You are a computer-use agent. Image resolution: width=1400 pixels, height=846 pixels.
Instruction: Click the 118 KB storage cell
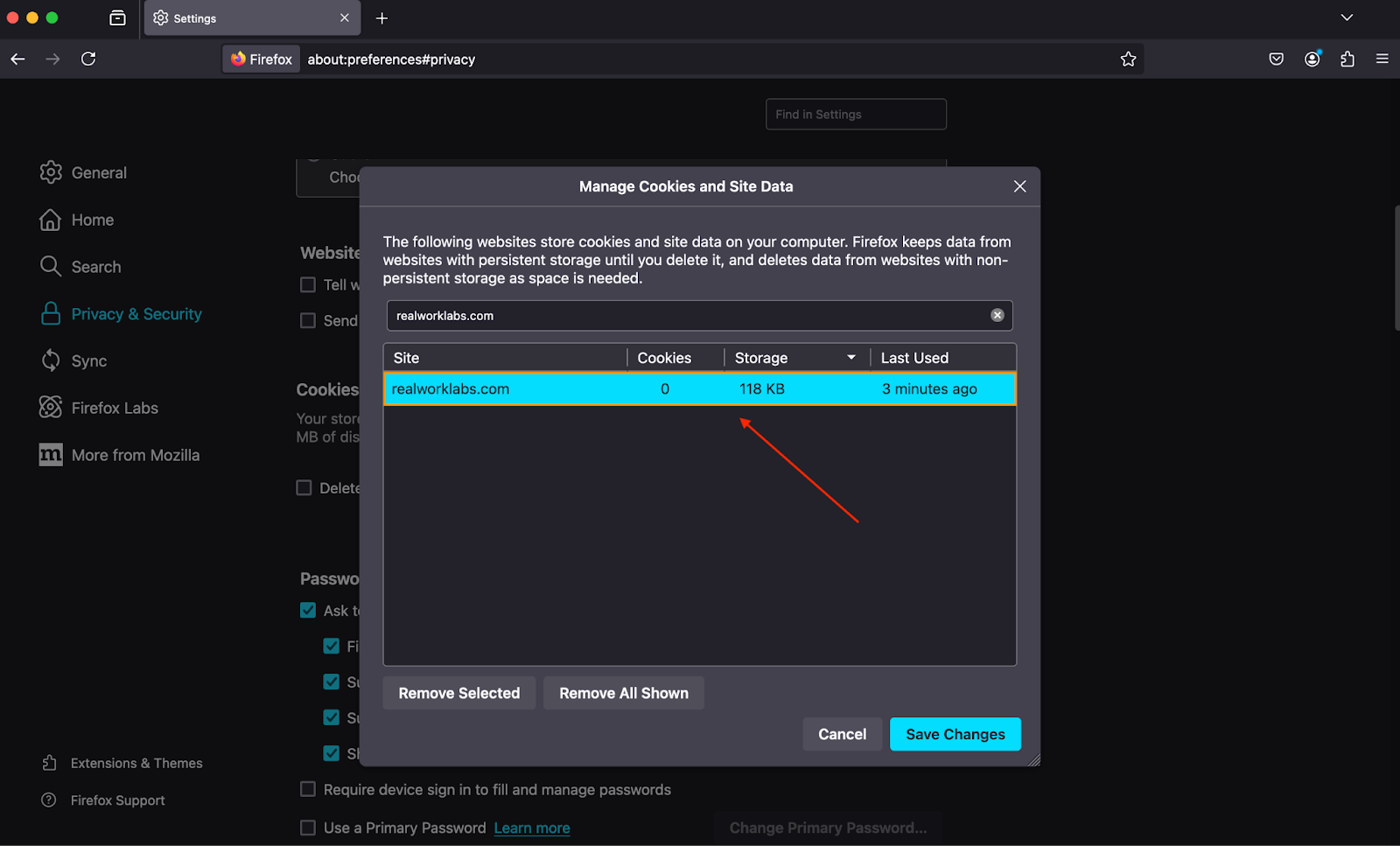[x=761, y=388]
